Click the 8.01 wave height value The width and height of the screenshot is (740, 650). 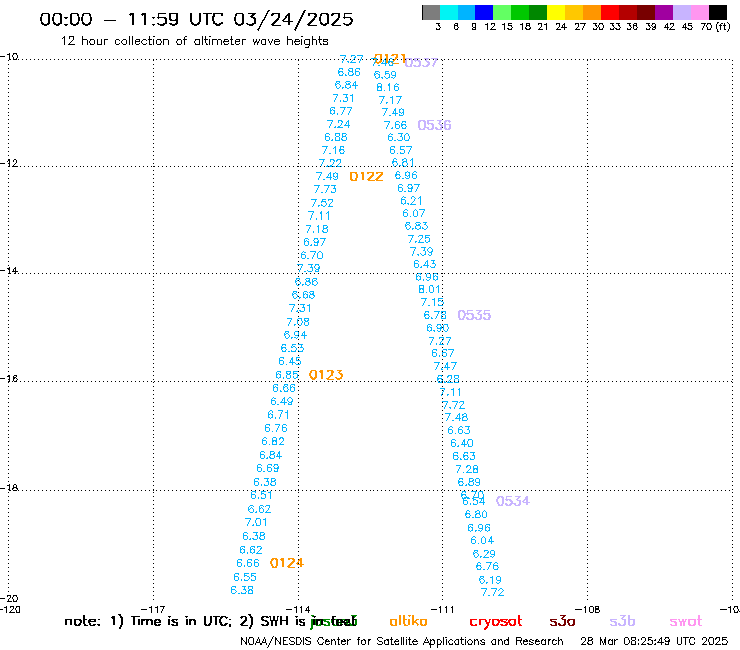pyautogui.click(x=429, y=289)
